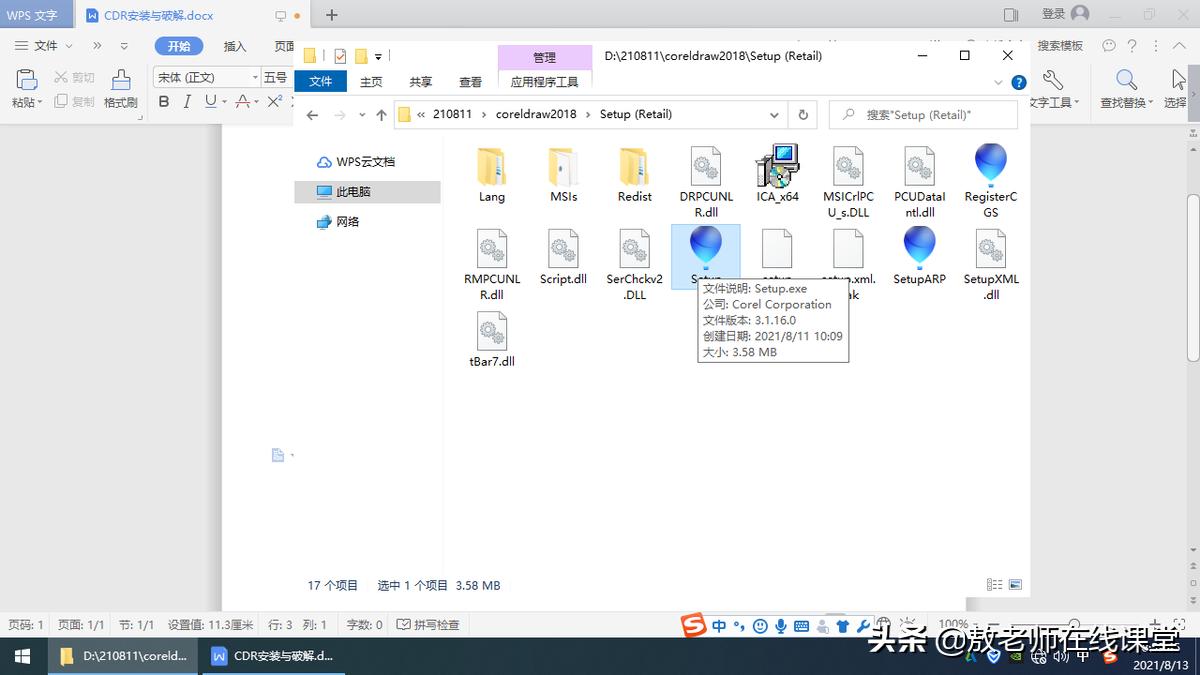Screen dimensions: 1200x675
Task: Select the Setup balloon icon in Explorer
Action: click(706, 248)
